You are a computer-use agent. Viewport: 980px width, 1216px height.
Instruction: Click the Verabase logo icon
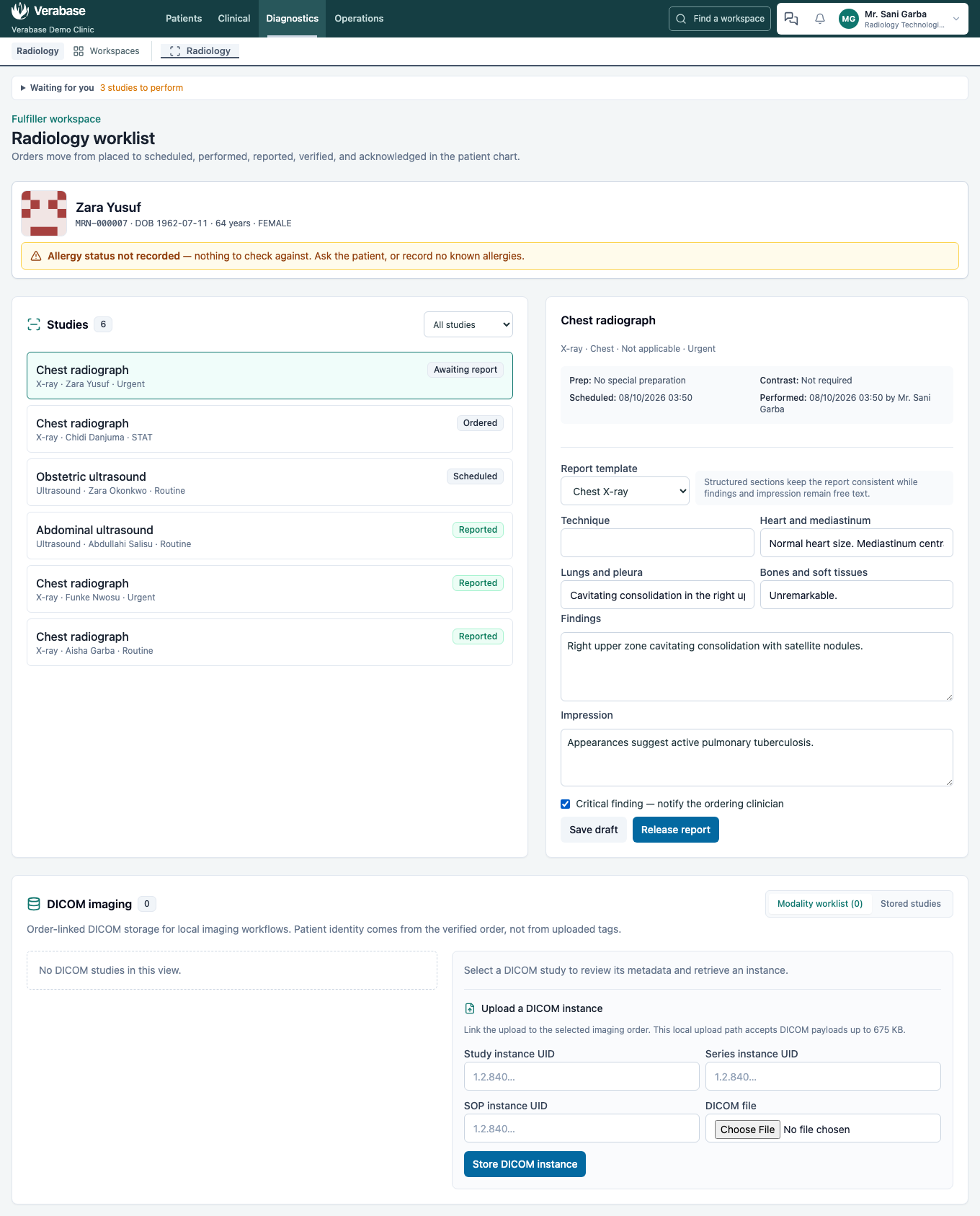pyautogui.click(x=20, y=11)
